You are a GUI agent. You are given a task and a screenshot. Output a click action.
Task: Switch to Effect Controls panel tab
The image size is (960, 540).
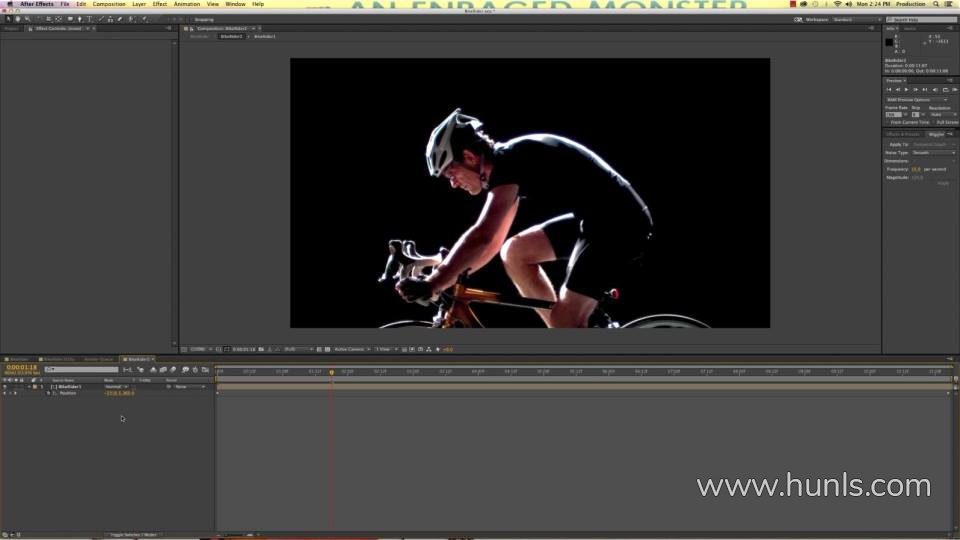pyautogui.click(x=58, y=28)
